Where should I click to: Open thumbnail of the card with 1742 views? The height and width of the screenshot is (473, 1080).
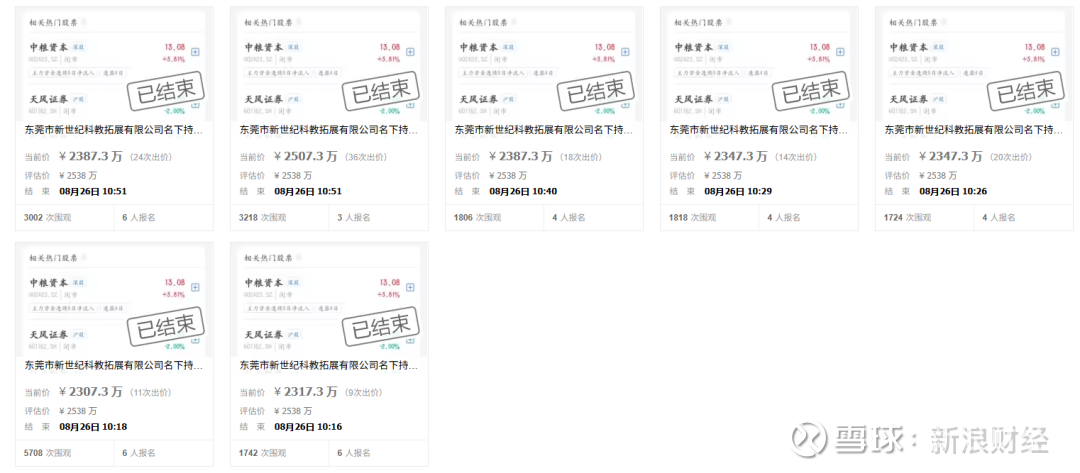pos(329,301)
